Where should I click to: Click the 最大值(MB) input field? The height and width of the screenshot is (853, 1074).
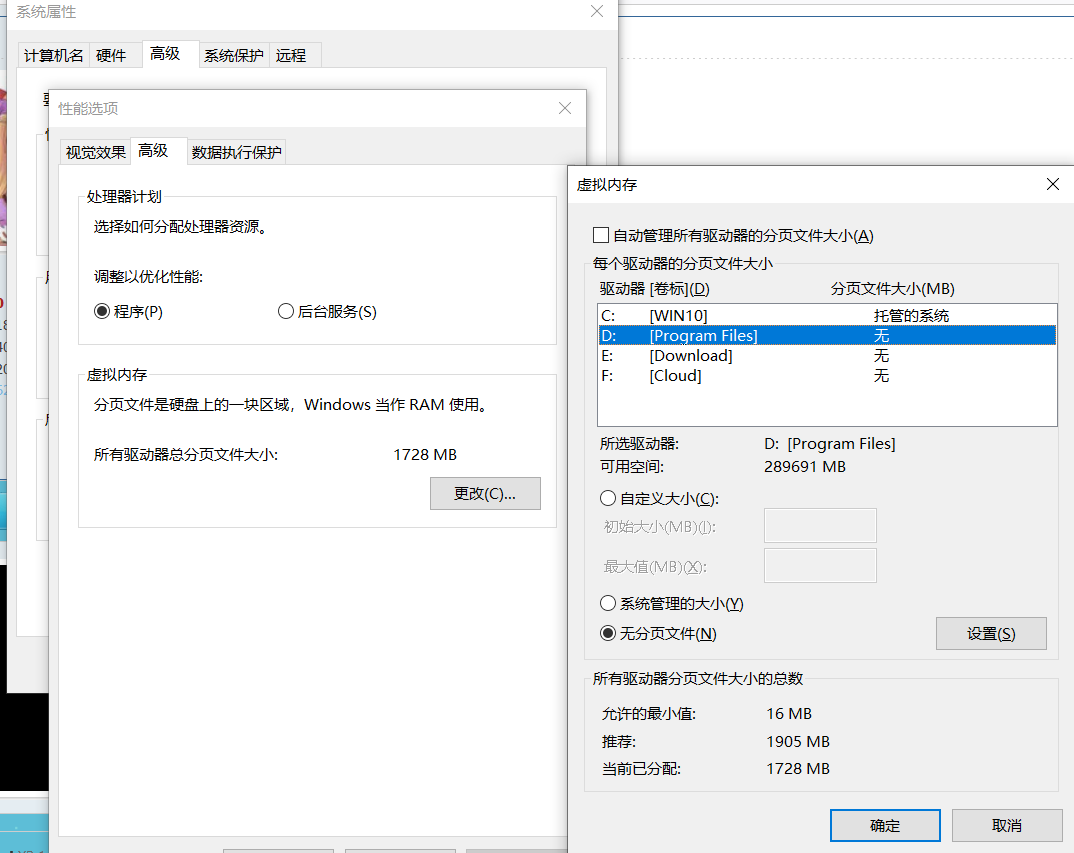pyautogui.click(x=820, y=565)
